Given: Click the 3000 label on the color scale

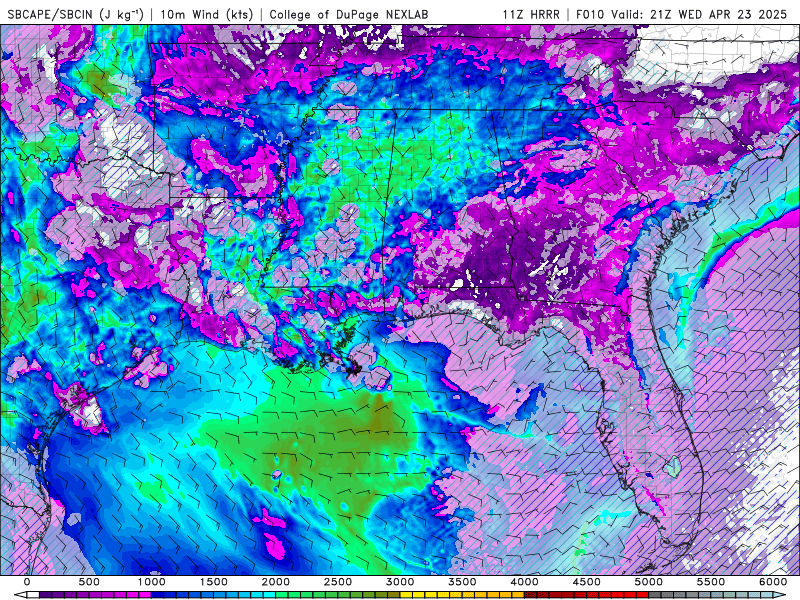Looking at the screenshot, I should [x=400, y=582].
